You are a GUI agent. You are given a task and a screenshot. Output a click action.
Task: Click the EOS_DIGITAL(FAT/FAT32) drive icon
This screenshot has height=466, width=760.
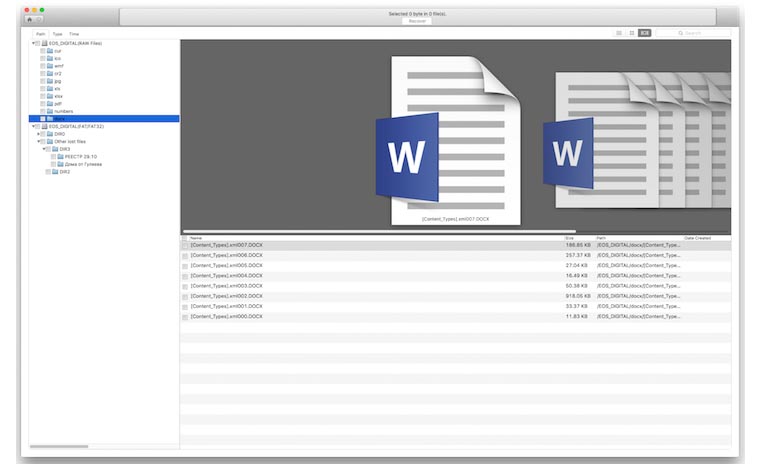(45, 126)
